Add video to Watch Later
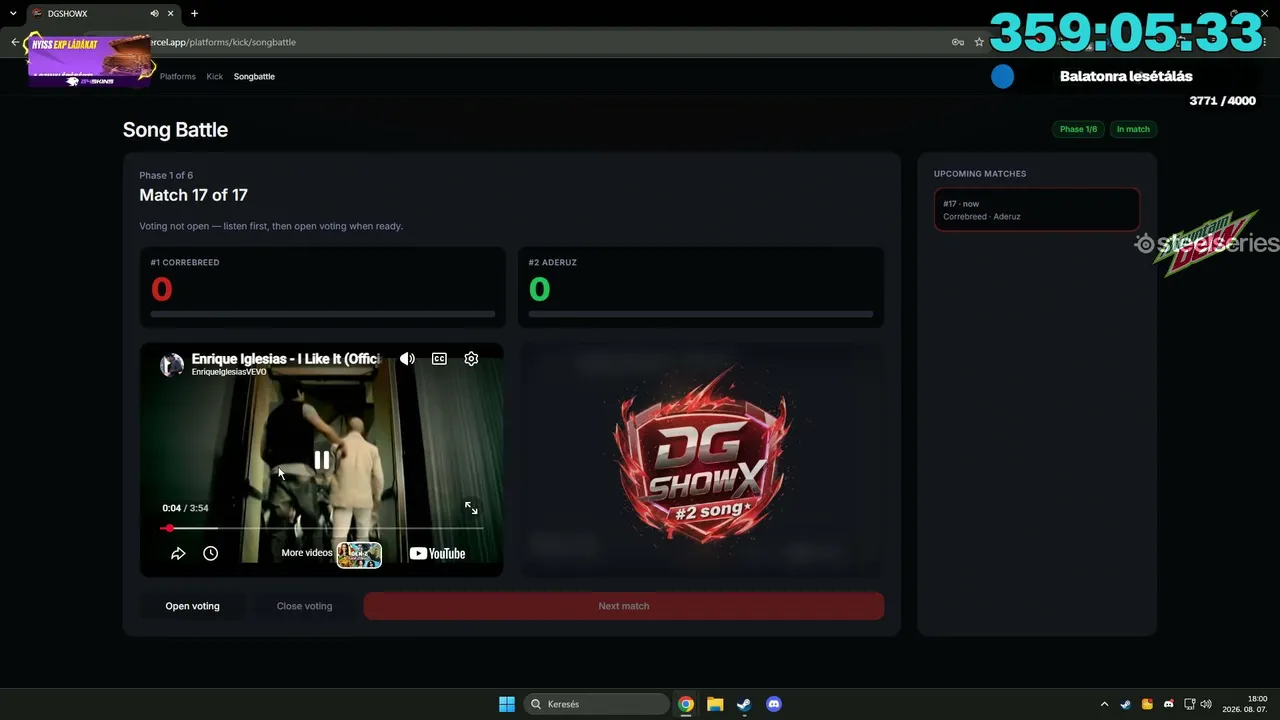 click(210, 553)
